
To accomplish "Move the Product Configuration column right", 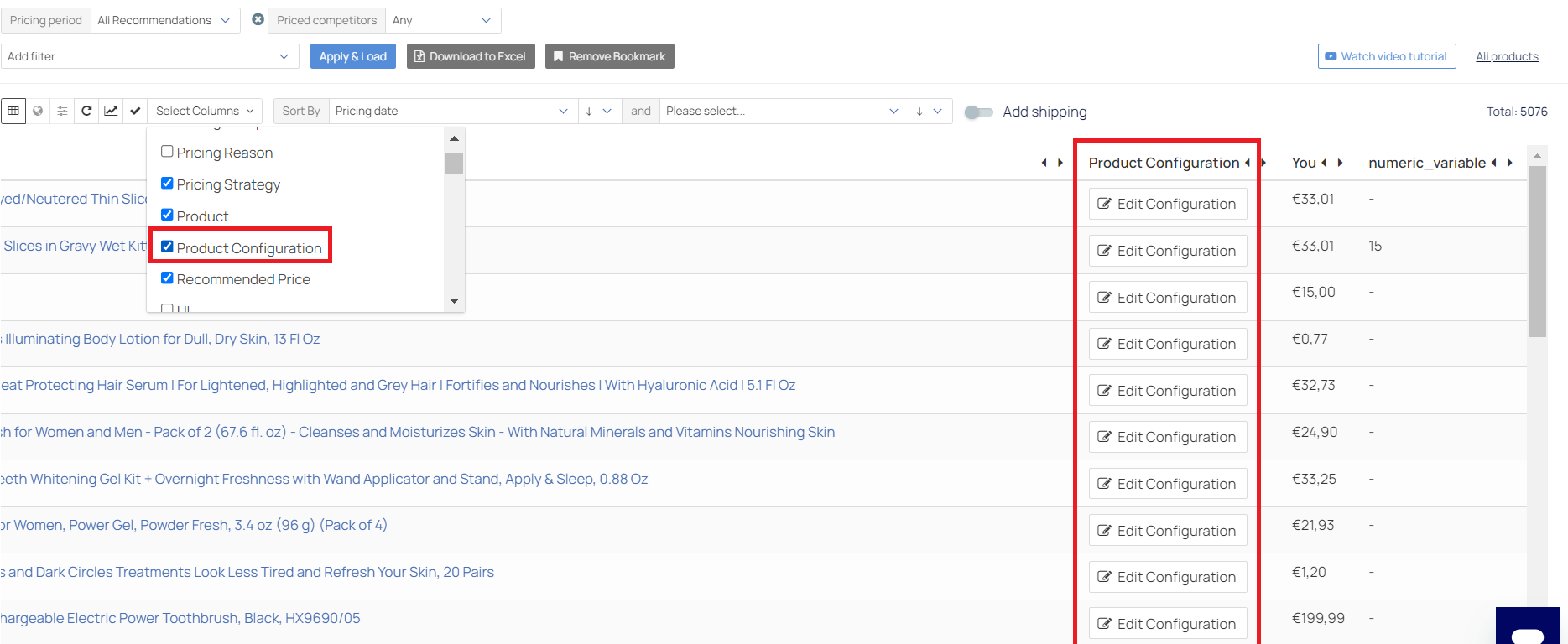I will (x=1263, y=163).
